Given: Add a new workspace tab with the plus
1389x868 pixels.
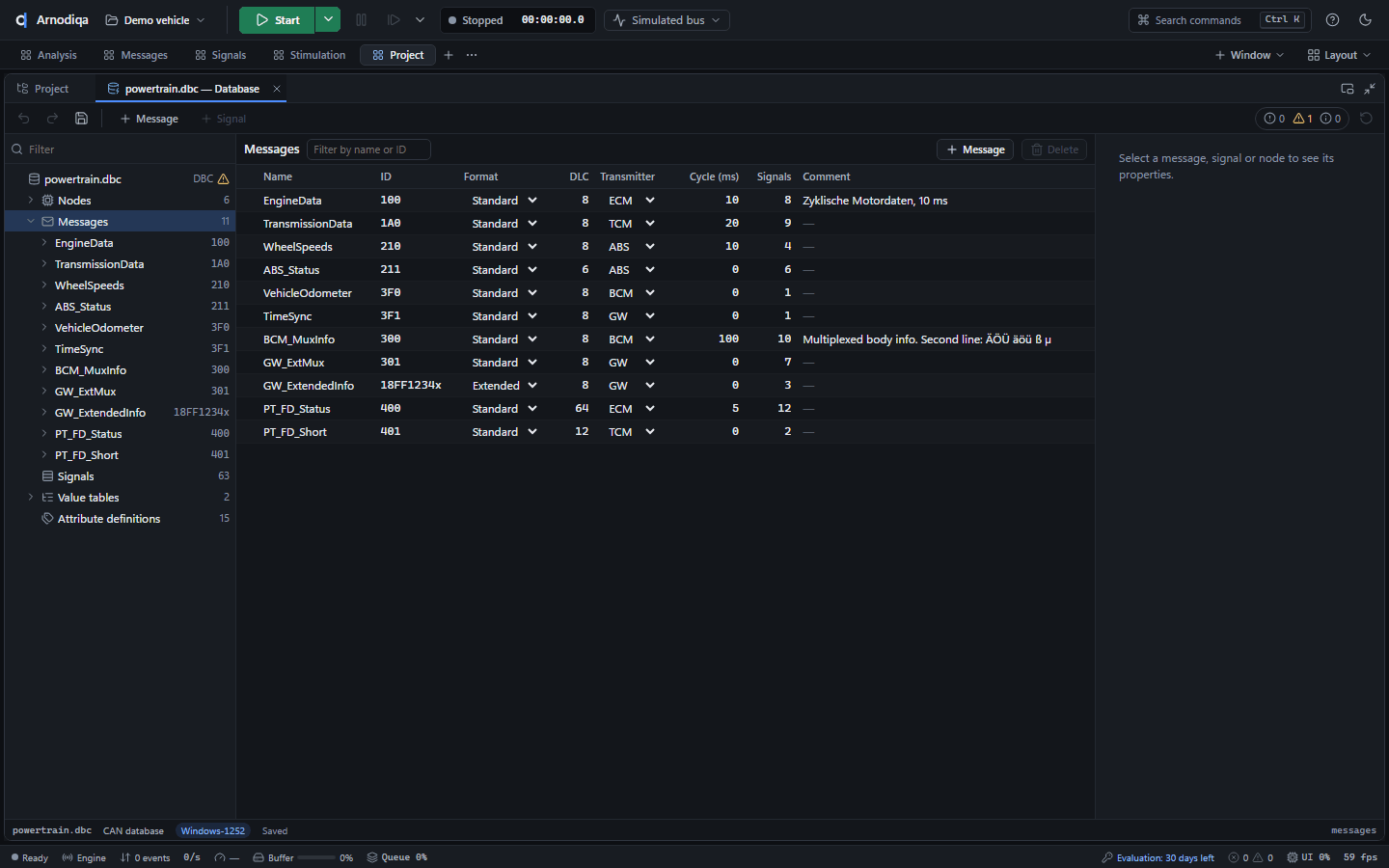Looking at the screenshot, I should [449, 55].
